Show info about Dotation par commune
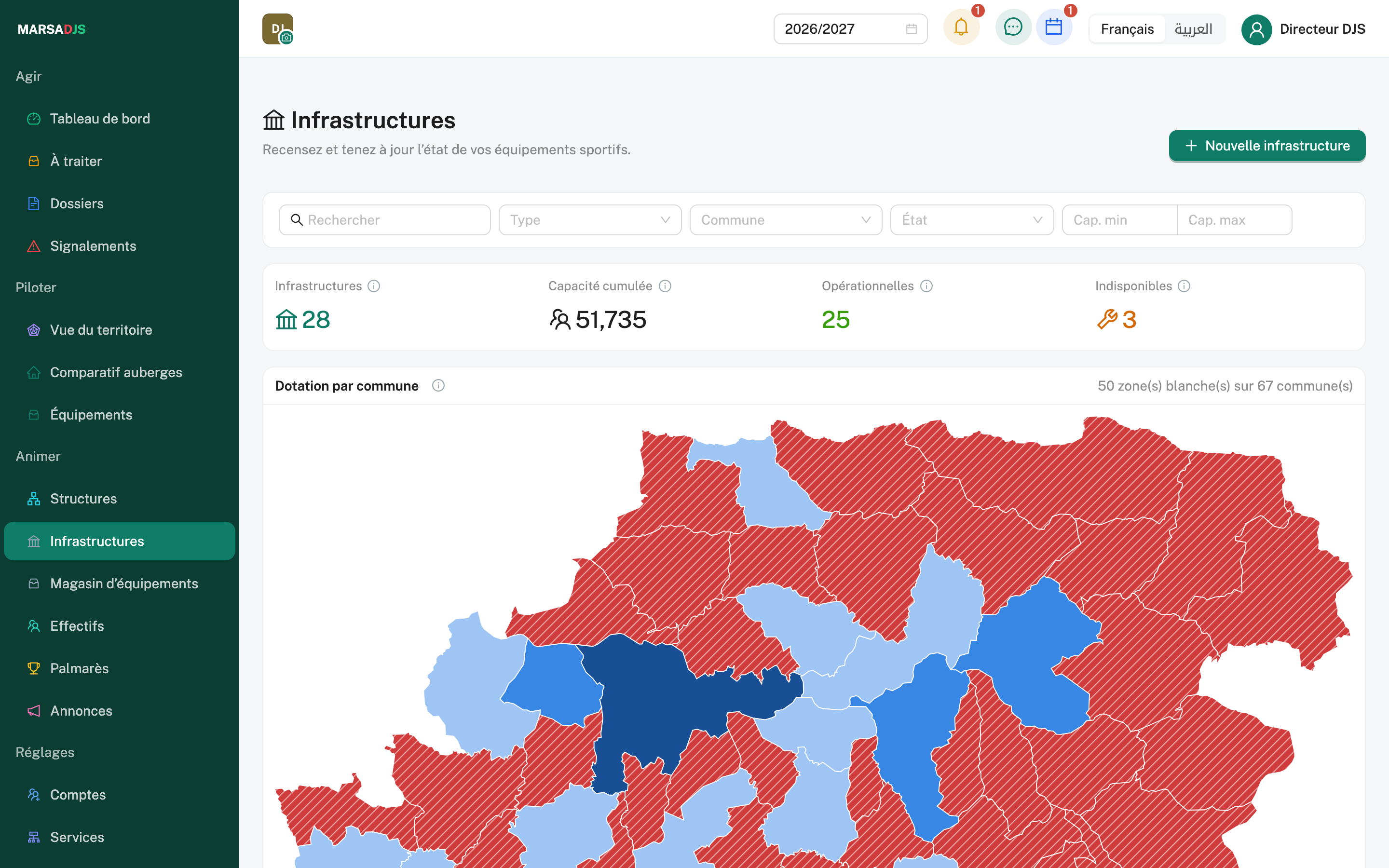The image size is (1389, 868). (x=438, y=386)
